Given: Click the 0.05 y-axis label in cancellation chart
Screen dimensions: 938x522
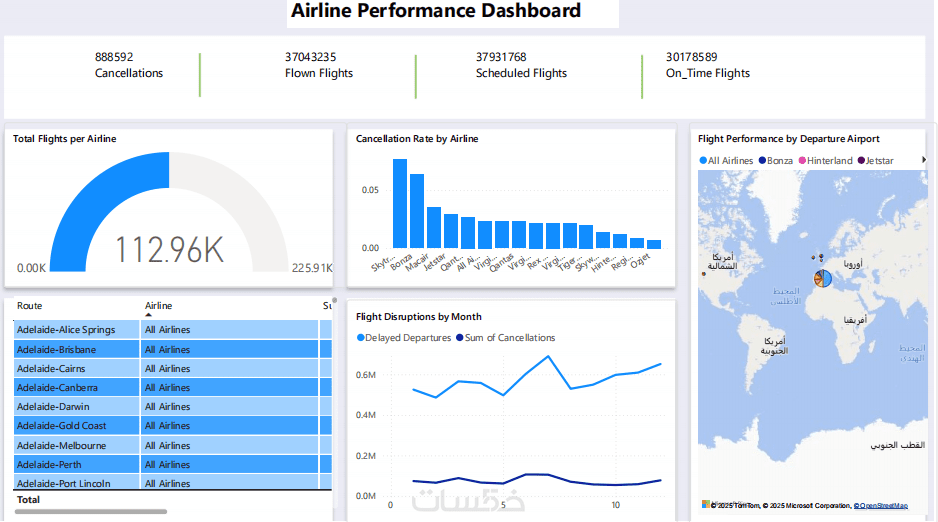Looking at the screenshot, I should pyautogui.click(x=370, y=190).
